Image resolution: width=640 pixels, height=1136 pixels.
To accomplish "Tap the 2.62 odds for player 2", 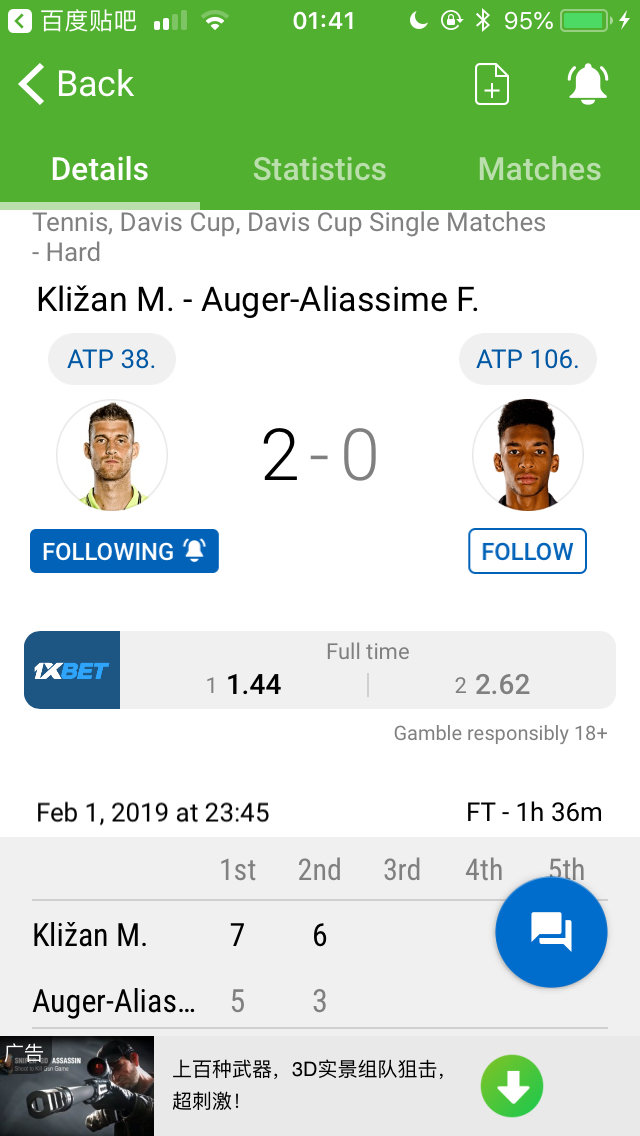I will [502, 684].
